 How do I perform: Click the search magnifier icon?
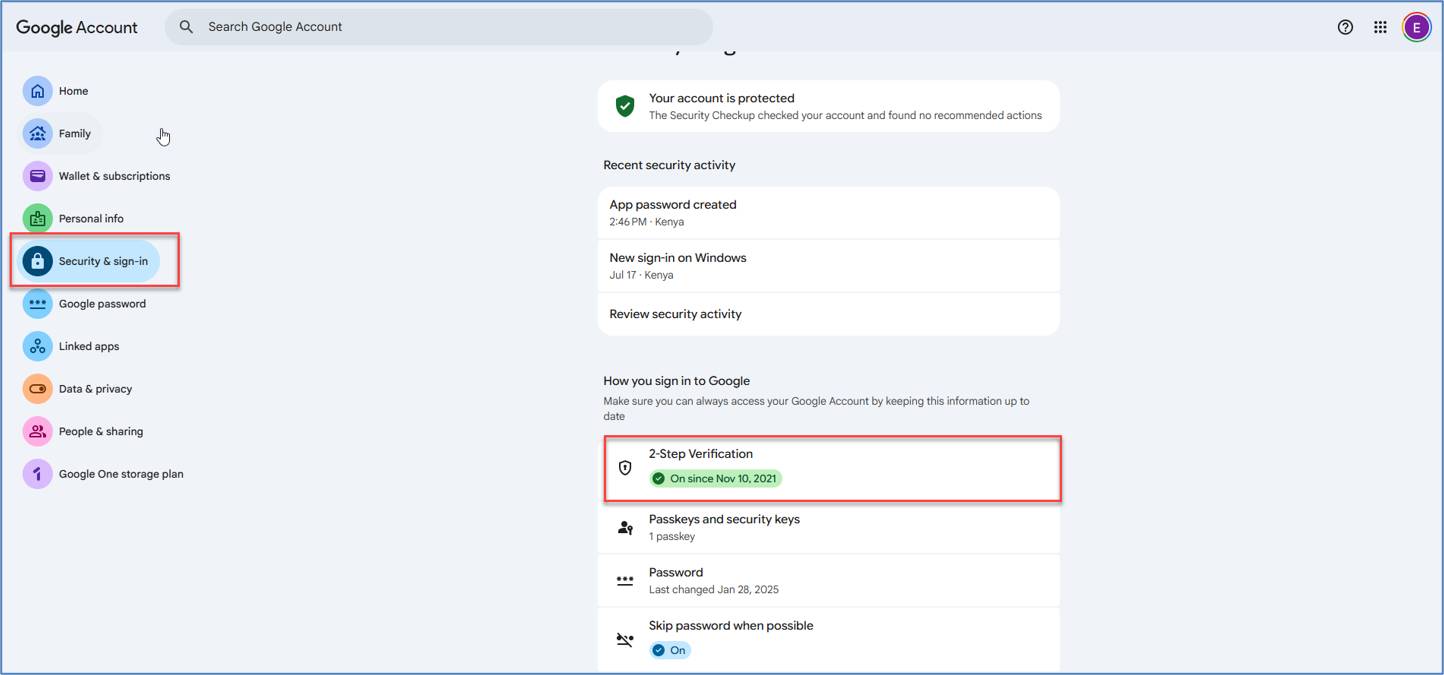click(186, 27)
